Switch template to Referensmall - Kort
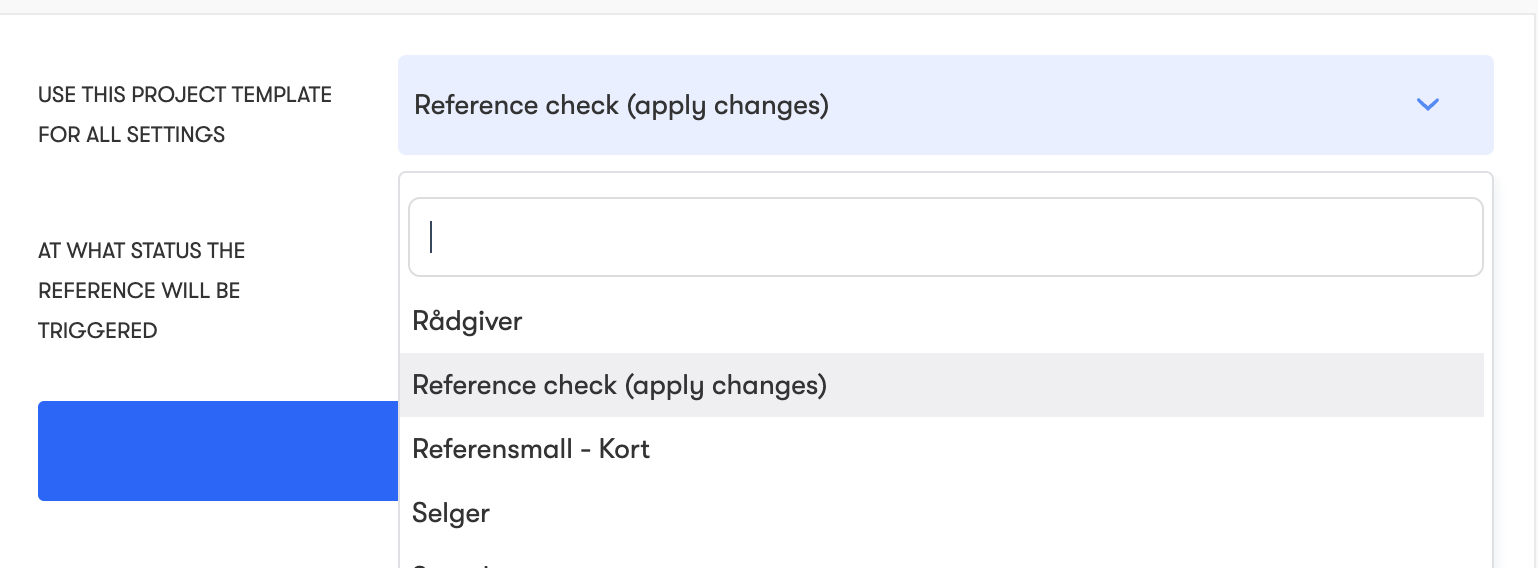 [x=531, y=449]
